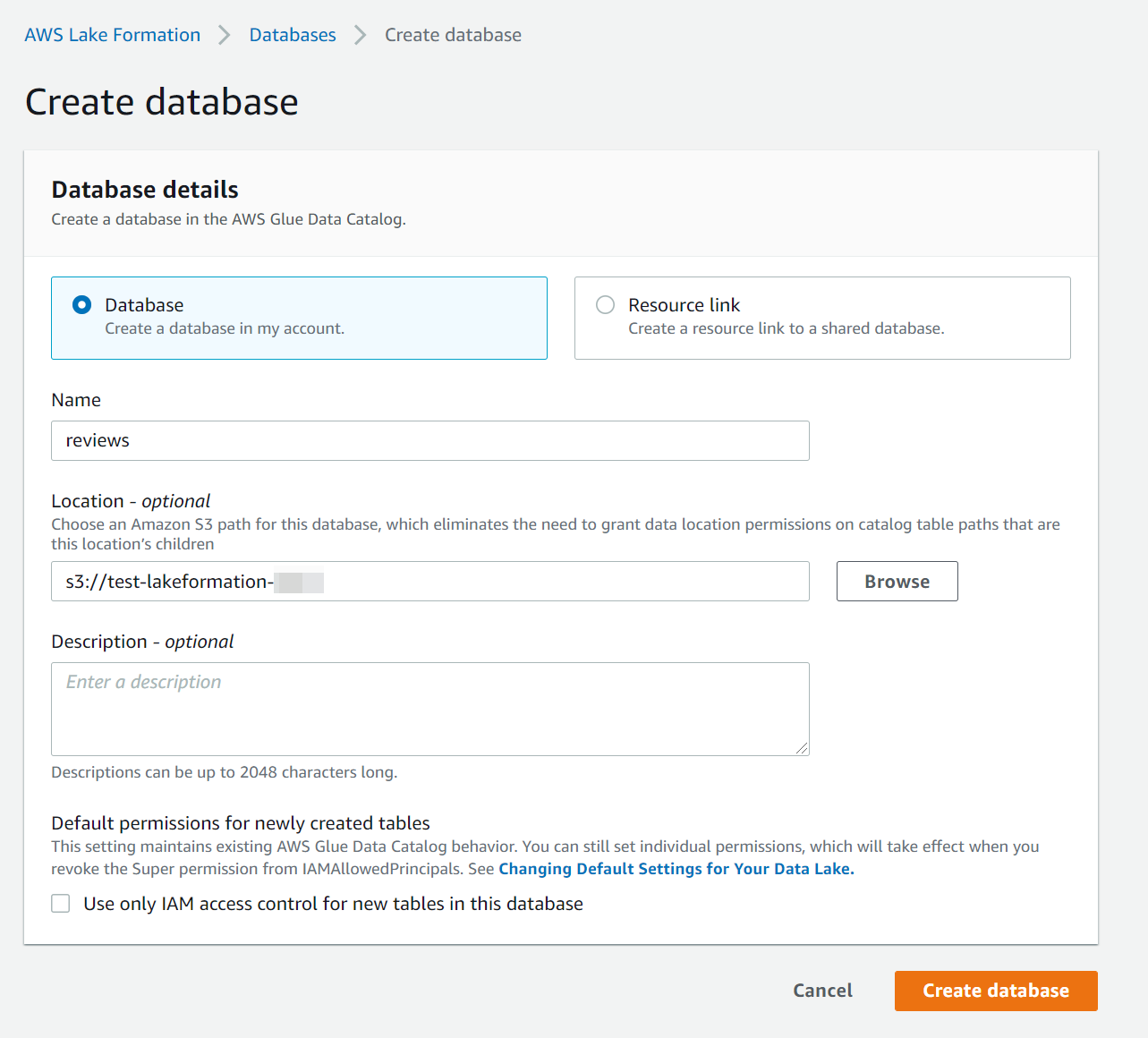Viewport: 1148px width, 1038px height.
Task: Click Browse to choose an S3 path
Action: [x=897, y=581]
